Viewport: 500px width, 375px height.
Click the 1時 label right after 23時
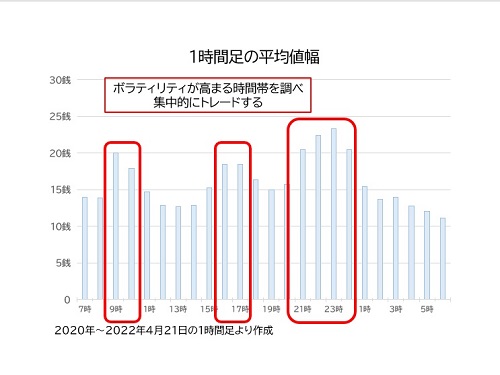[x=365, y=309]
